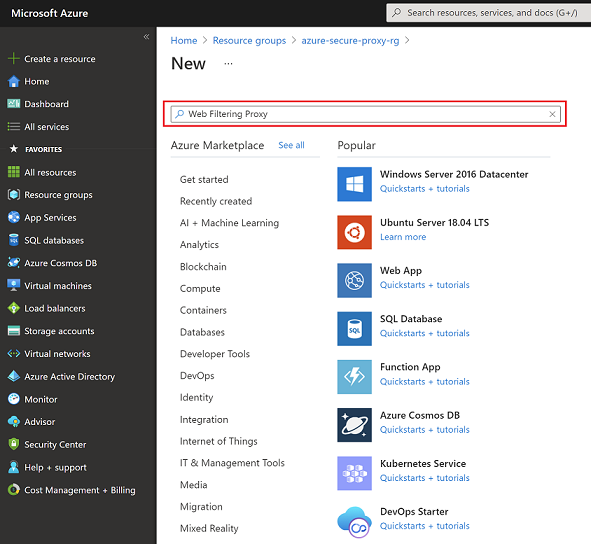The width and height of the screenshot is (591, 544).
Task: Select the Containers category
Action: 203,310
